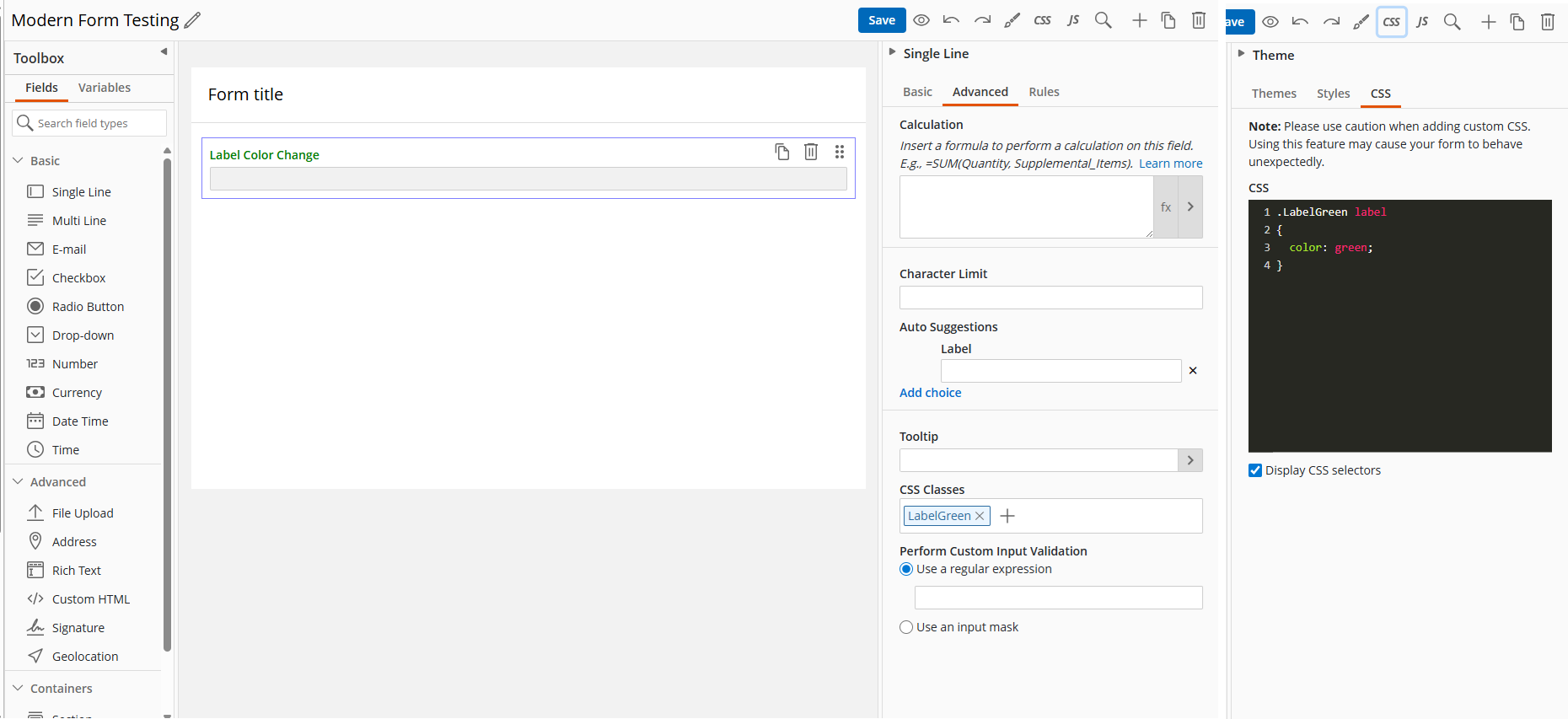Select the Fields tab in Toolbox
The height and width of the screenshot is (719, 1568).
(41, 88)
